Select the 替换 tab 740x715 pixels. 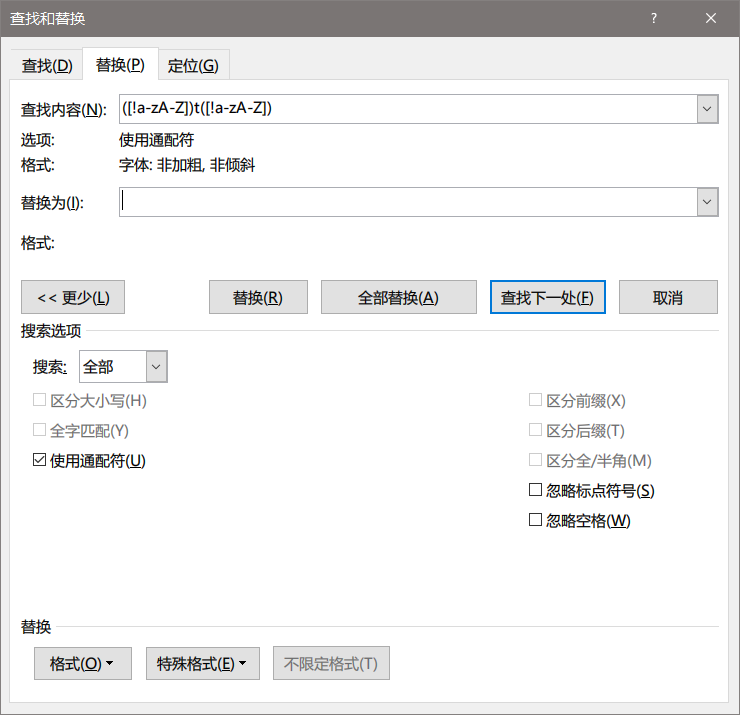[x=120, y=65]
